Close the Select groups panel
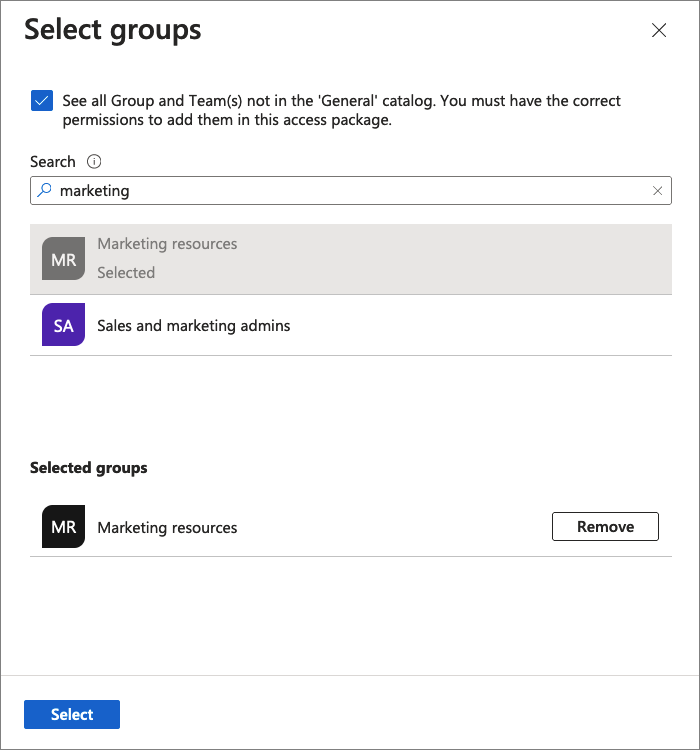700x750 pixels. (x=659, y=30)
